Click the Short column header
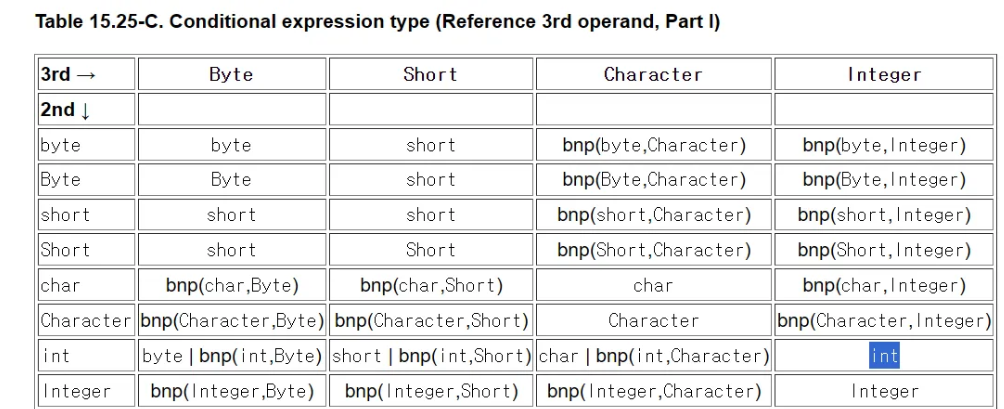The image size is (1004, 409). click(431, 74)
